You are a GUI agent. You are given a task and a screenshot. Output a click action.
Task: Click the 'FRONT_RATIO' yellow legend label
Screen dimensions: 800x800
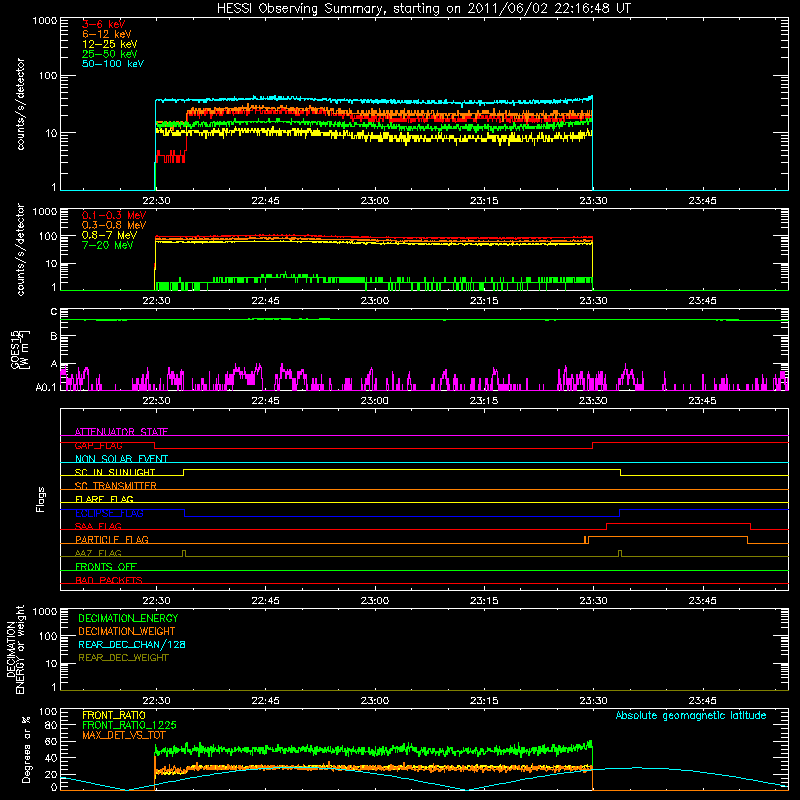pyautogui.click(x=114, y=715)
